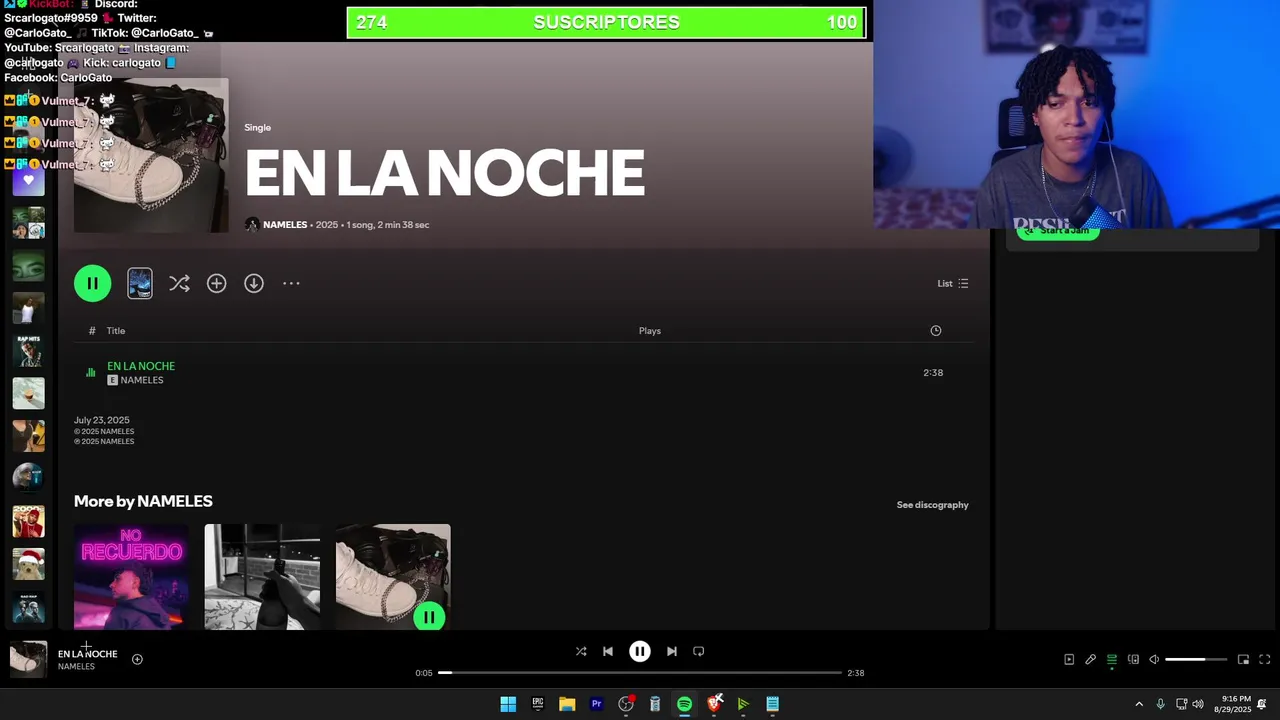
Task: Skip to the next track
Action: [x=672, y=651]
